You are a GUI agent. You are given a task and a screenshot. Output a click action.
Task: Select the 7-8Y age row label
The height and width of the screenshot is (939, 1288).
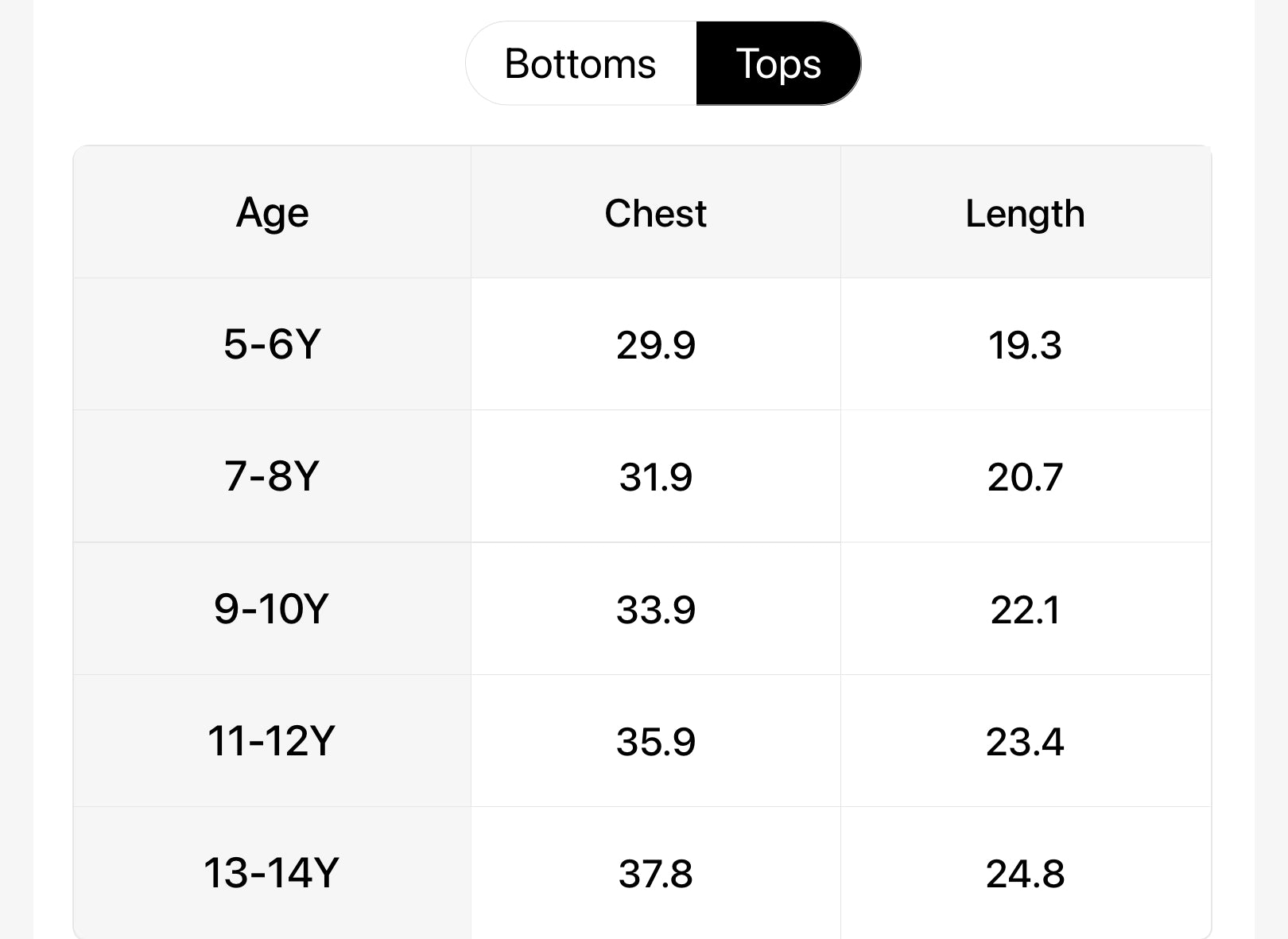point(272,476)
